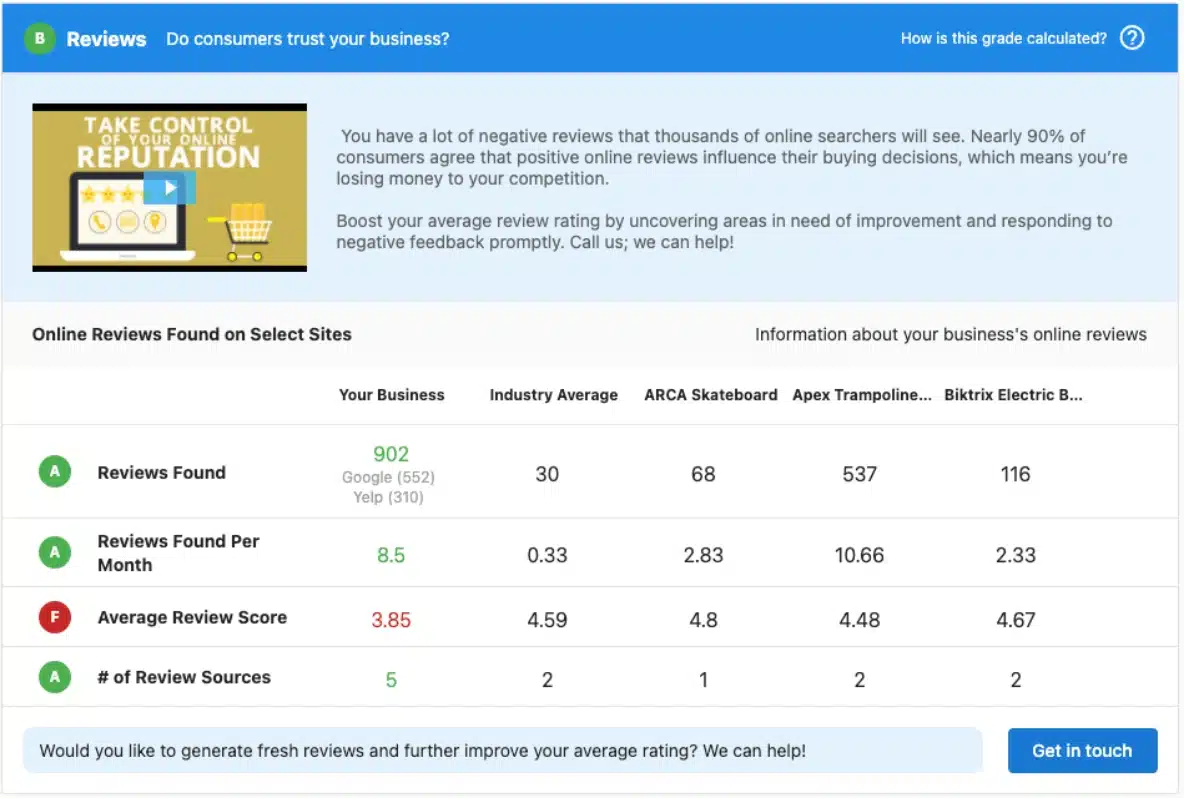Click the red F badge for Average Review Score
The image size is (1184, 798).
55,617
